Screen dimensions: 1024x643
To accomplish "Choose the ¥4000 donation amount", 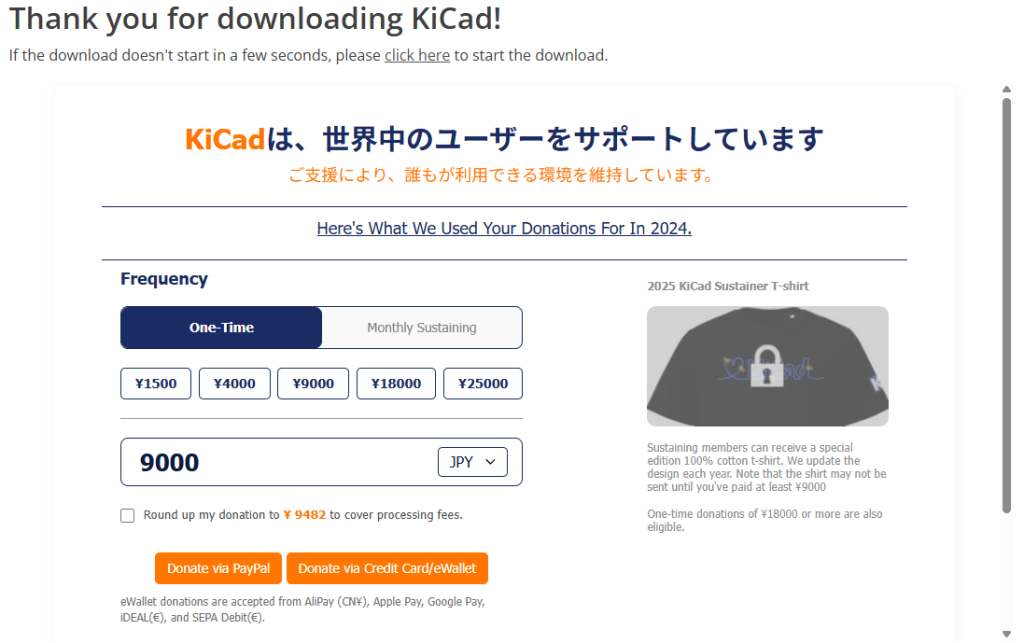I will (234, 384).
